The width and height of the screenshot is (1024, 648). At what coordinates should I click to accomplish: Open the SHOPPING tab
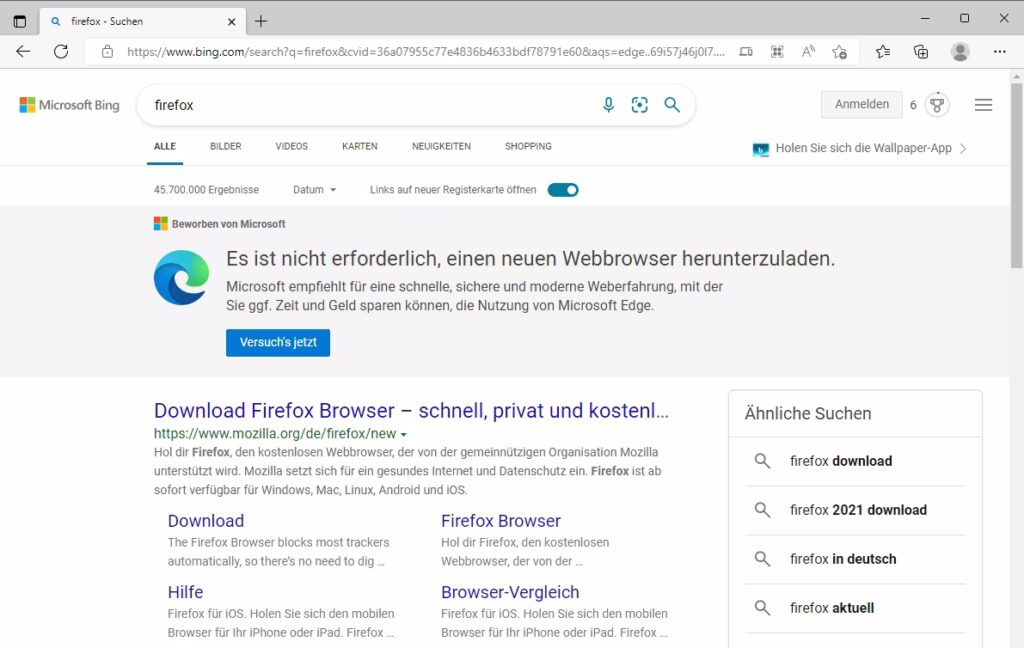coord(528,146)
